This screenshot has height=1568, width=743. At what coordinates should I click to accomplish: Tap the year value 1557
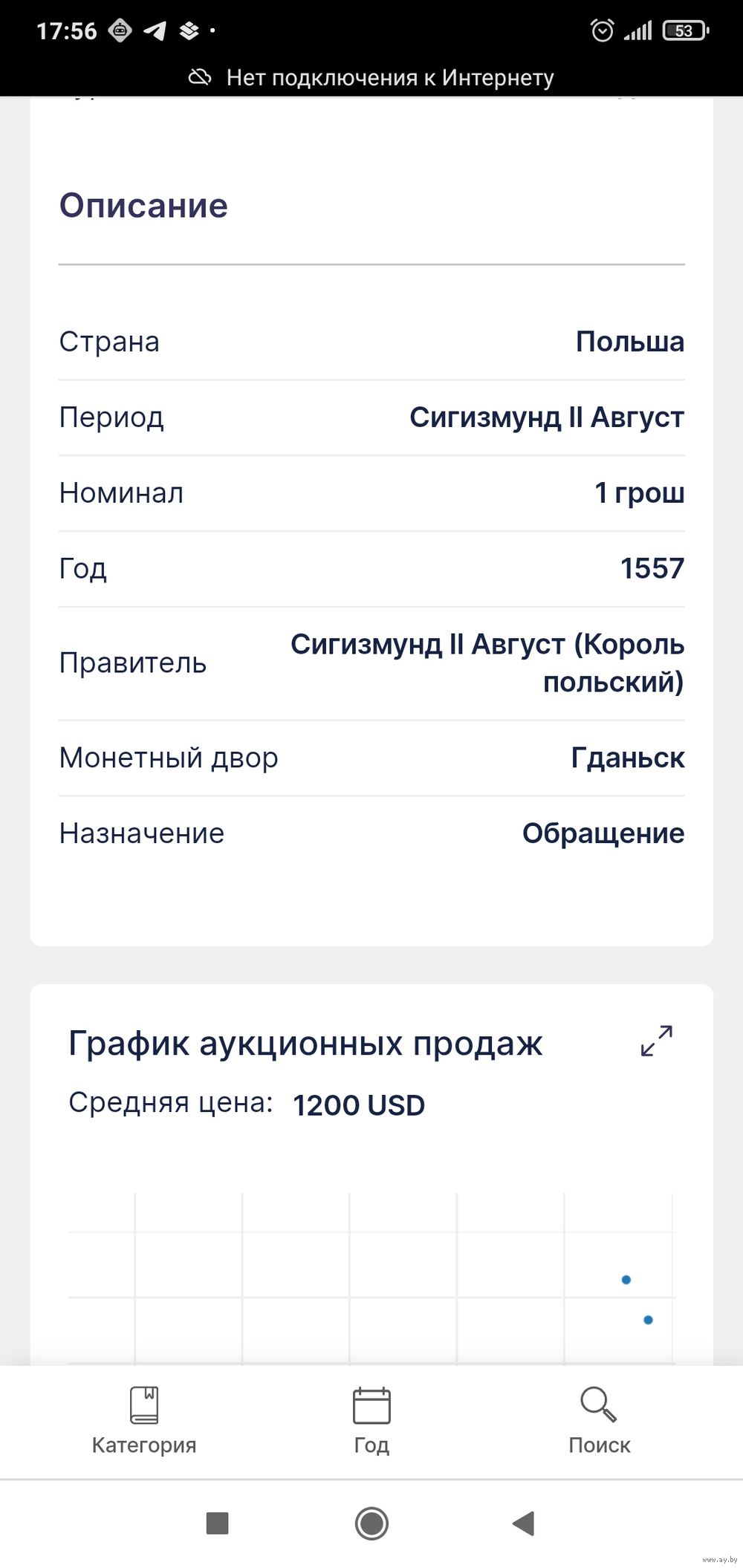tap(652, 569)
